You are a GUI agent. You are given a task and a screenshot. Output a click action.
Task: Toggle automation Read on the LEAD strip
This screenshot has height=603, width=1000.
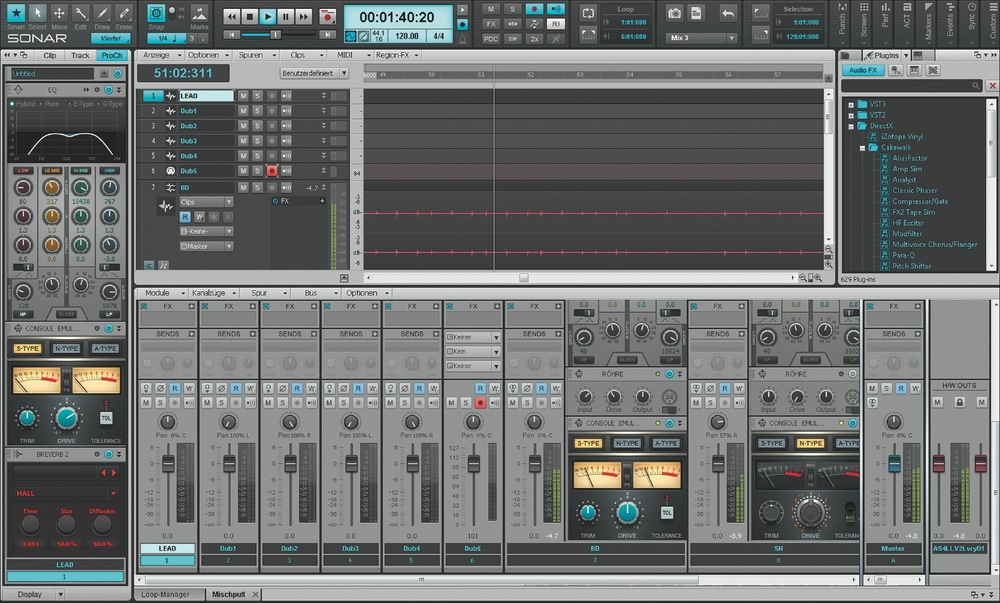[x=175, y=388]
